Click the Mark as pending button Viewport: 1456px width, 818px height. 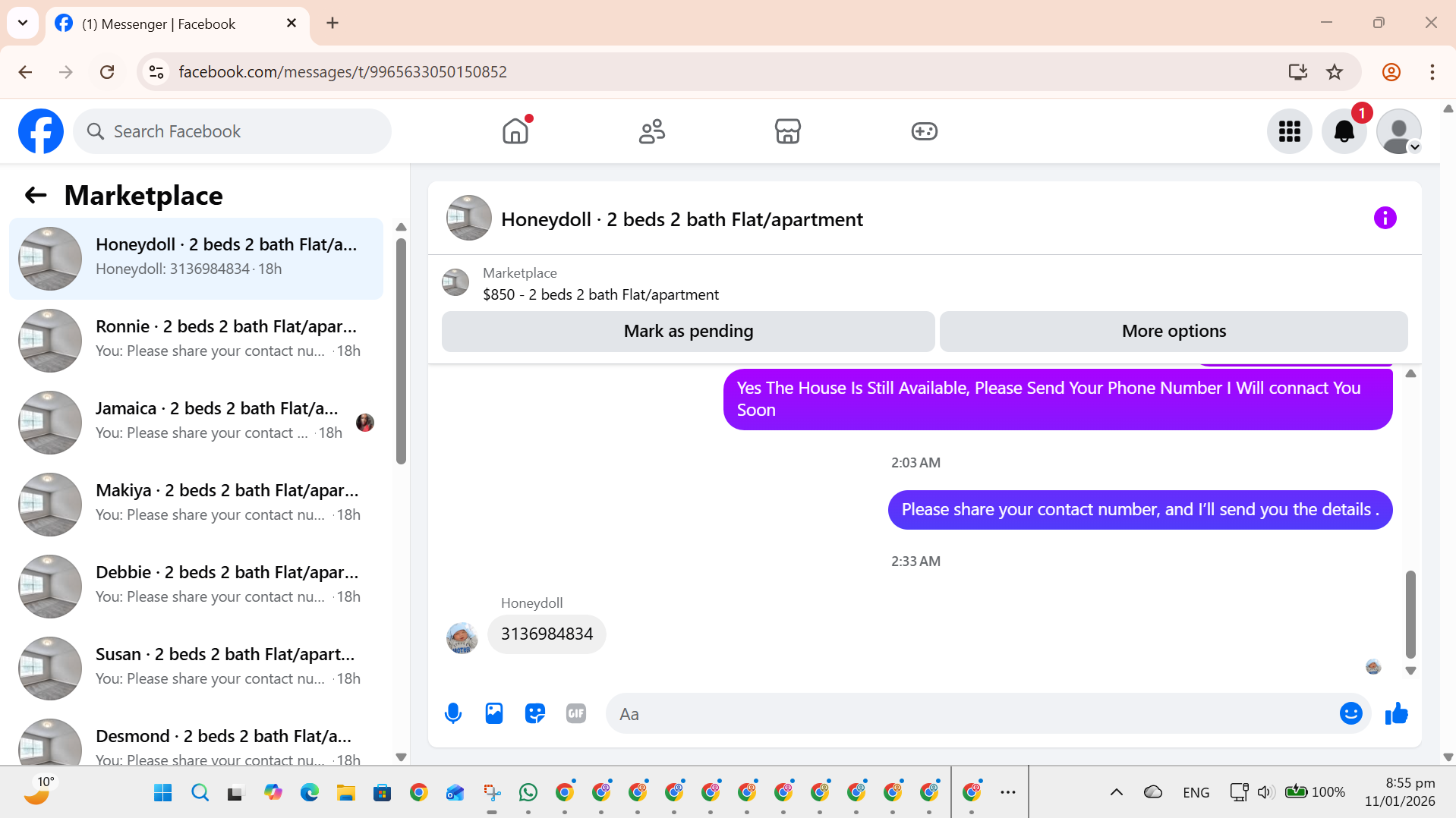(x=689, y=332)
